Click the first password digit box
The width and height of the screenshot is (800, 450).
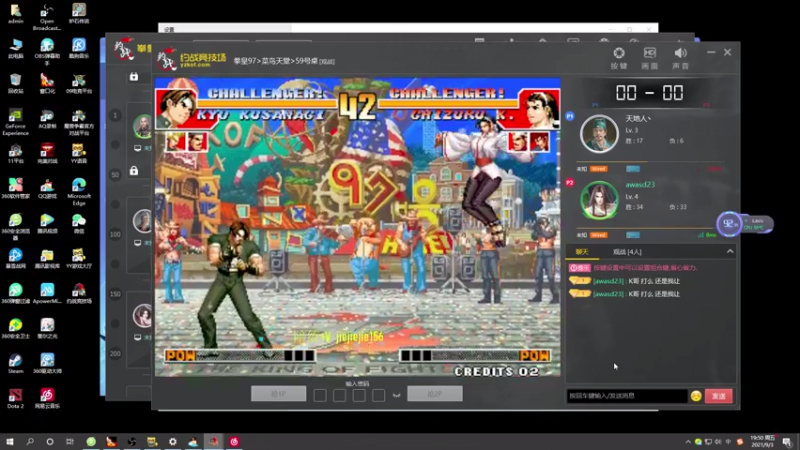[320, 395]
